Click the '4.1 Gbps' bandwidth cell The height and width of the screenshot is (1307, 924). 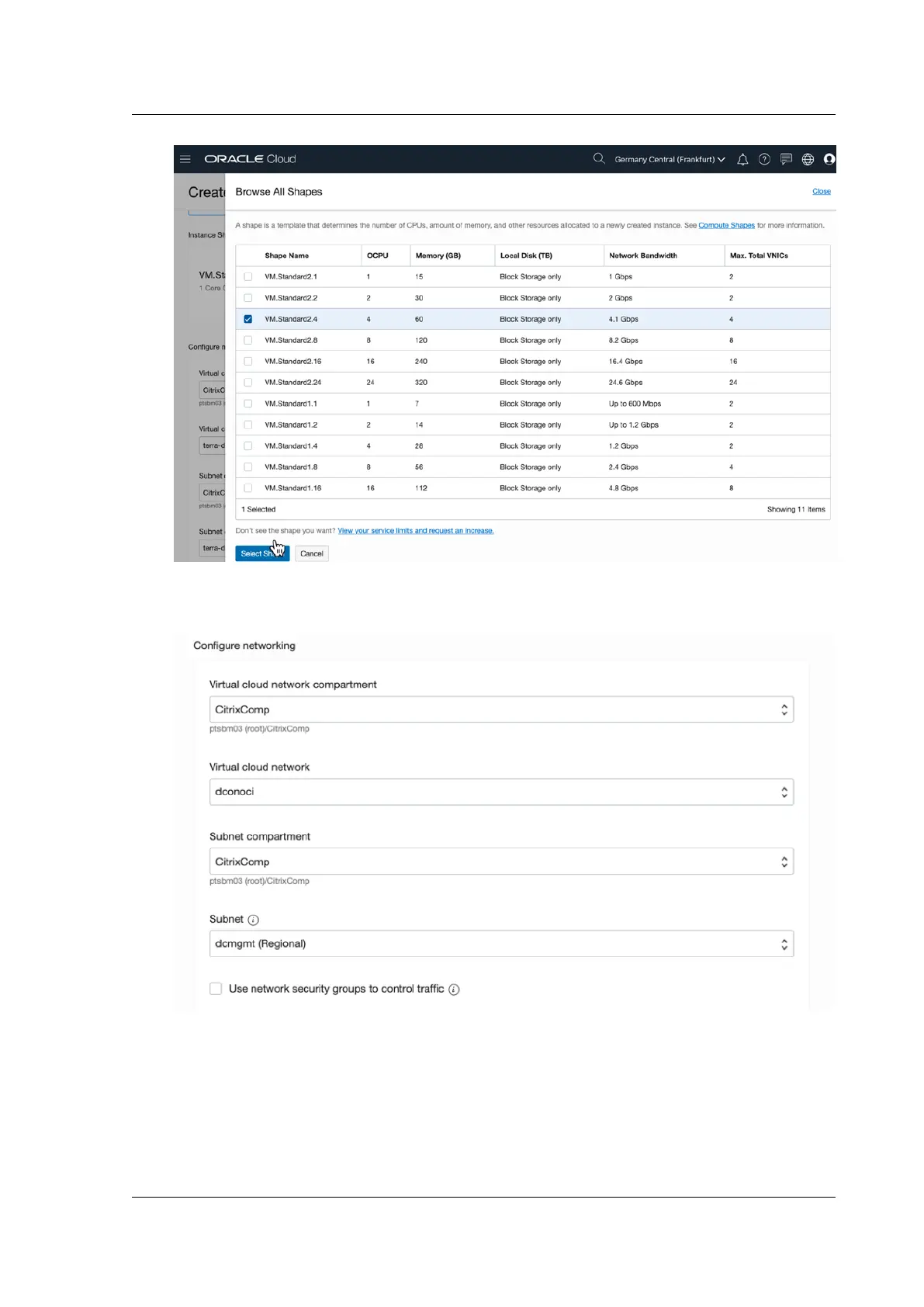(x=624, y=319)
